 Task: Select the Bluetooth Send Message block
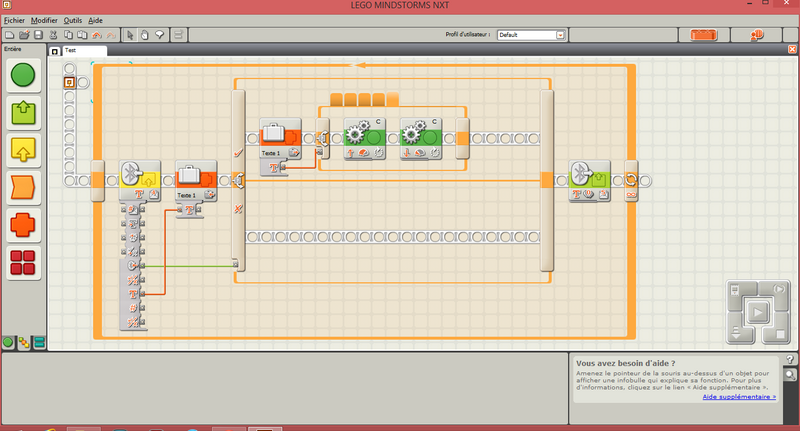tap(589, 181)
